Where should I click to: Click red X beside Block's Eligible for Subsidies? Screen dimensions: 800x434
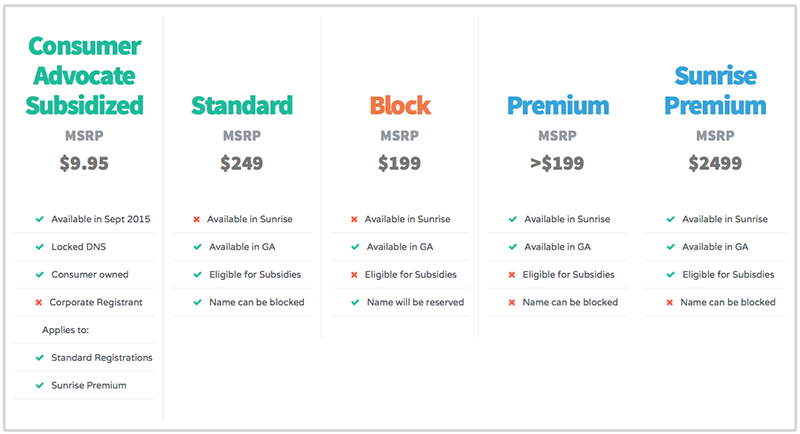pos(354,275)
